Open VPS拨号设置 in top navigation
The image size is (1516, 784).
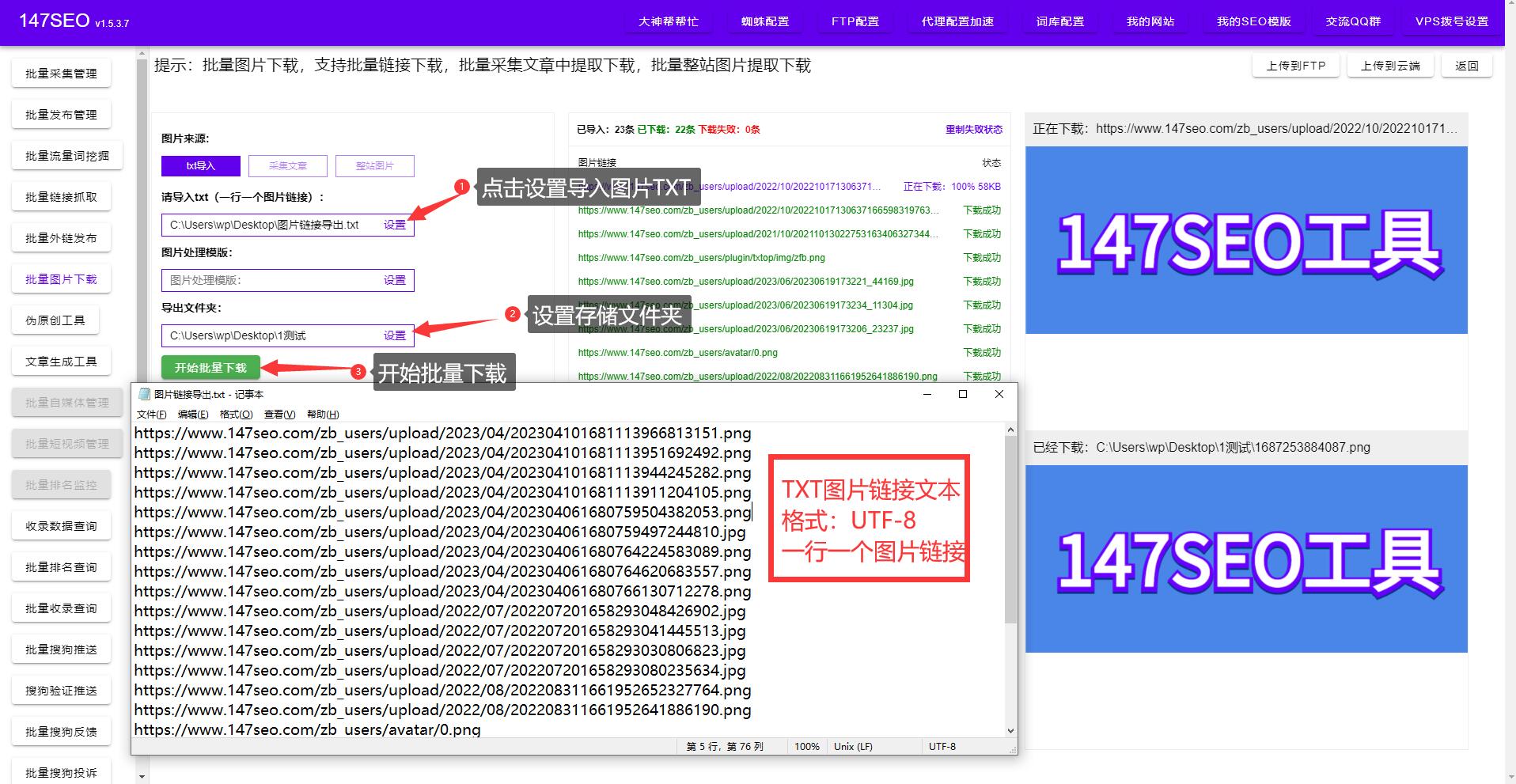coord(1452,22)
